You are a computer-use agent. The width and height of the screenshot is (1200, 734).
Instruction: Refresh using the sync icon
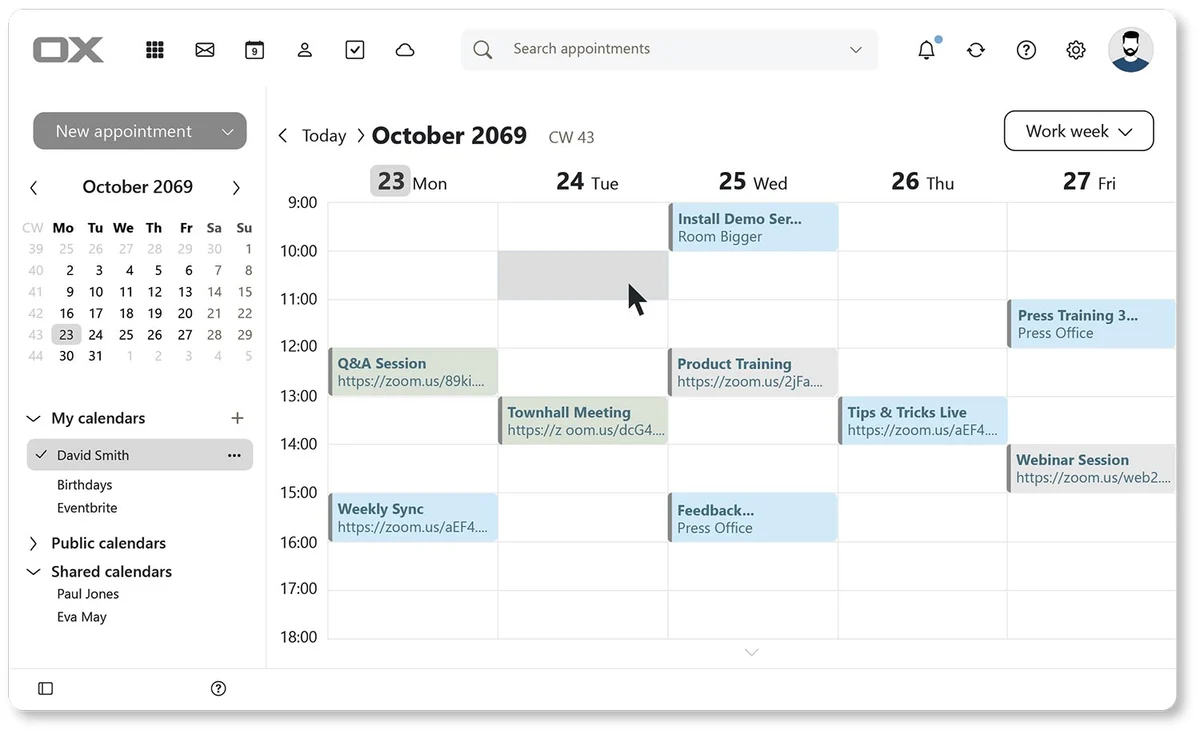pos(976,49)
